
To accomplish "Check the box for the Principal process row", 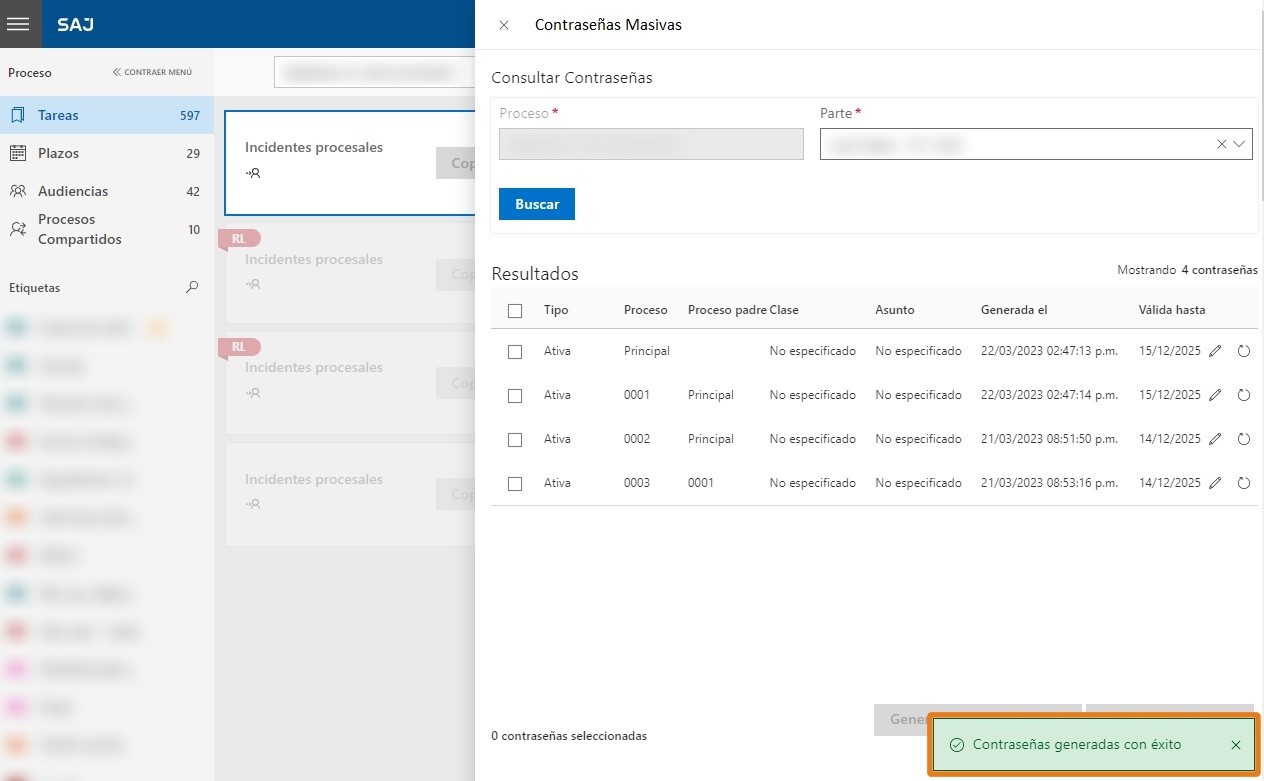I will click(x=515, y=352).
